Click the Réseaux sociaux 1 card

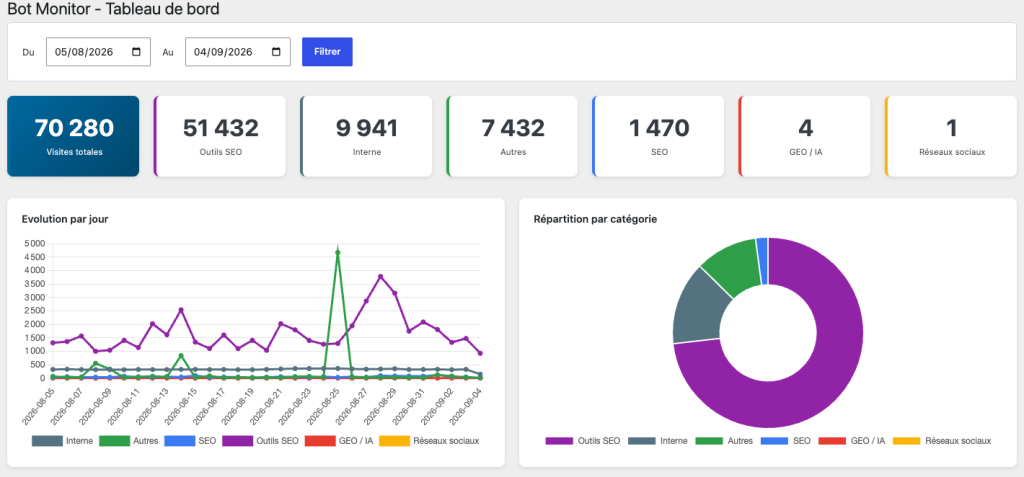click(x=952, y=137)
